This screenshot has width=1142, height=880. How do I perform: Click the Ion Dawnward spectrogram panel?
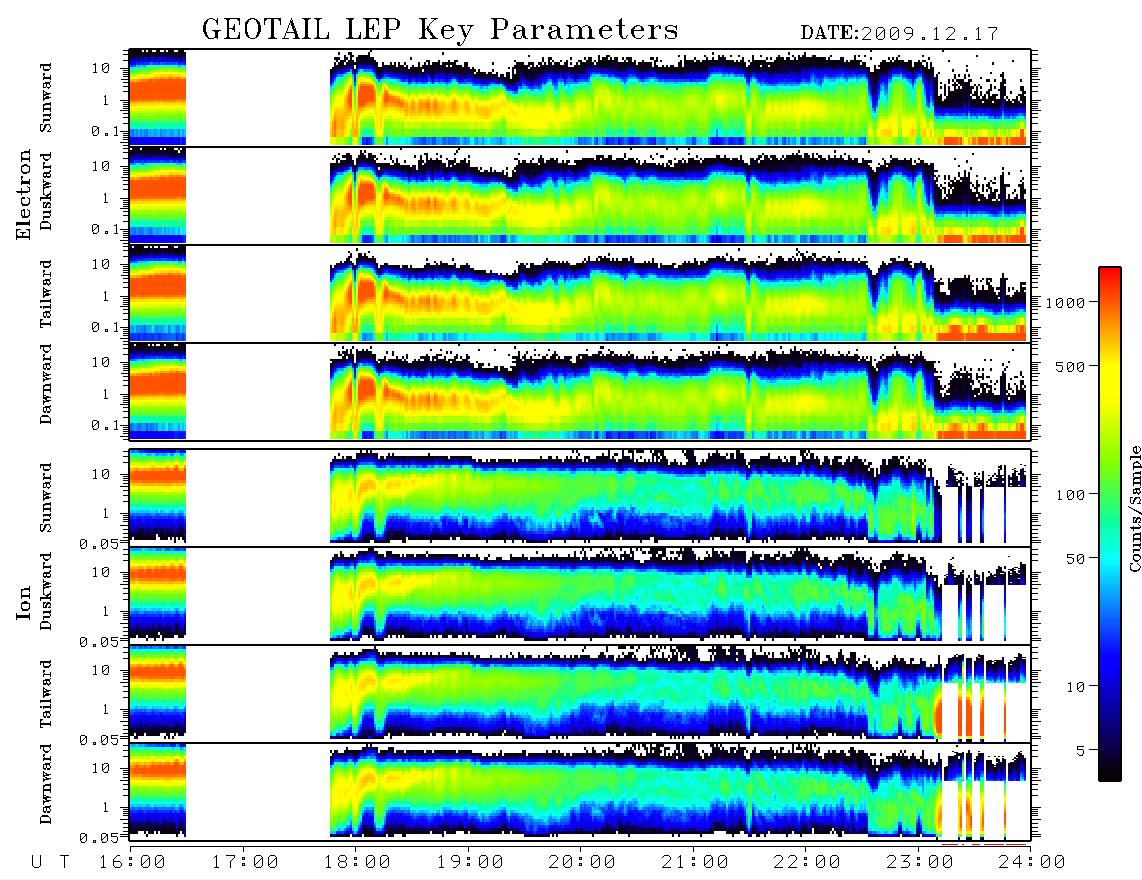click(x=580, y=791)
